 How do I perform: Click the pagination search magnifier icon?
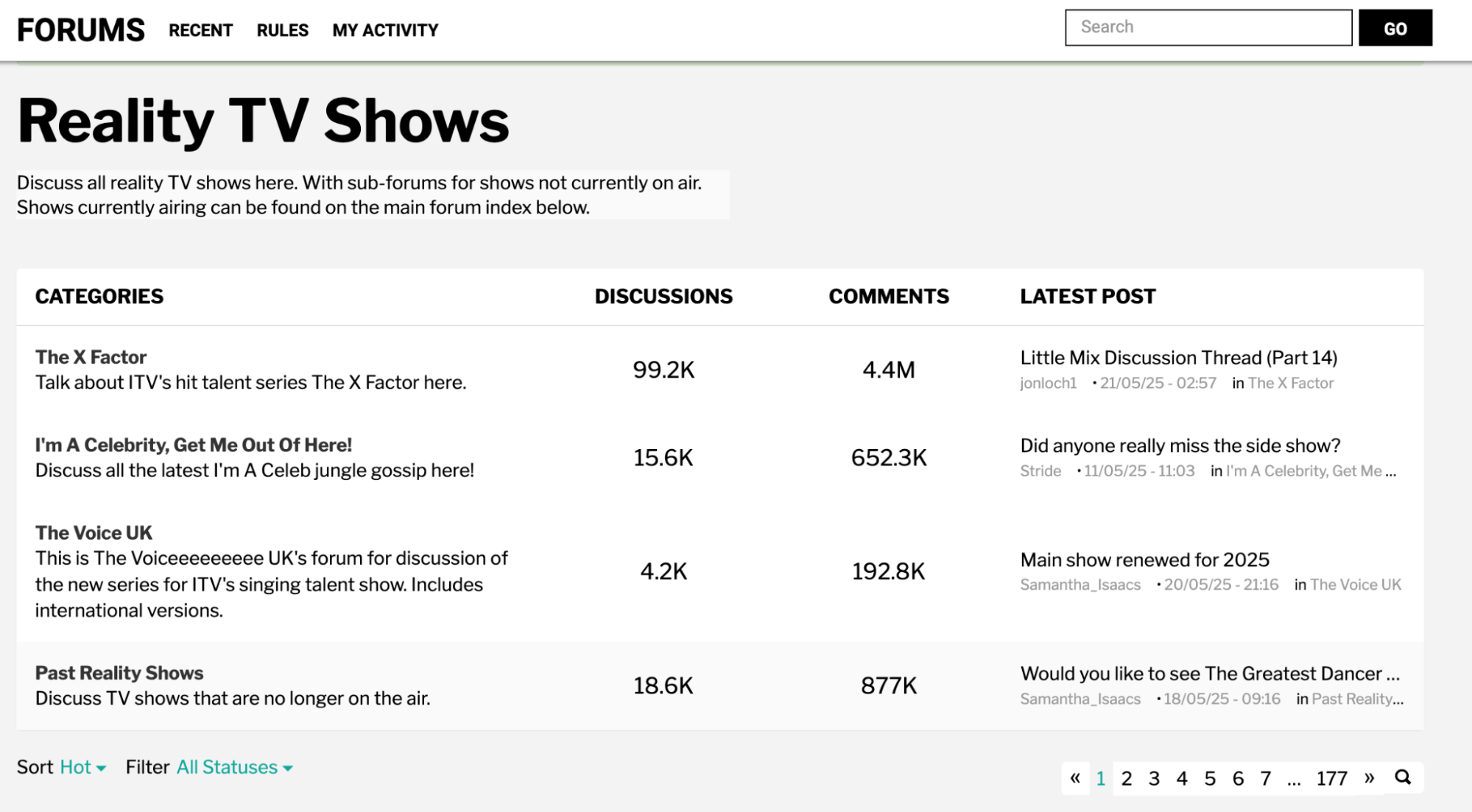pyautogui.click(x=1403, y=777)
